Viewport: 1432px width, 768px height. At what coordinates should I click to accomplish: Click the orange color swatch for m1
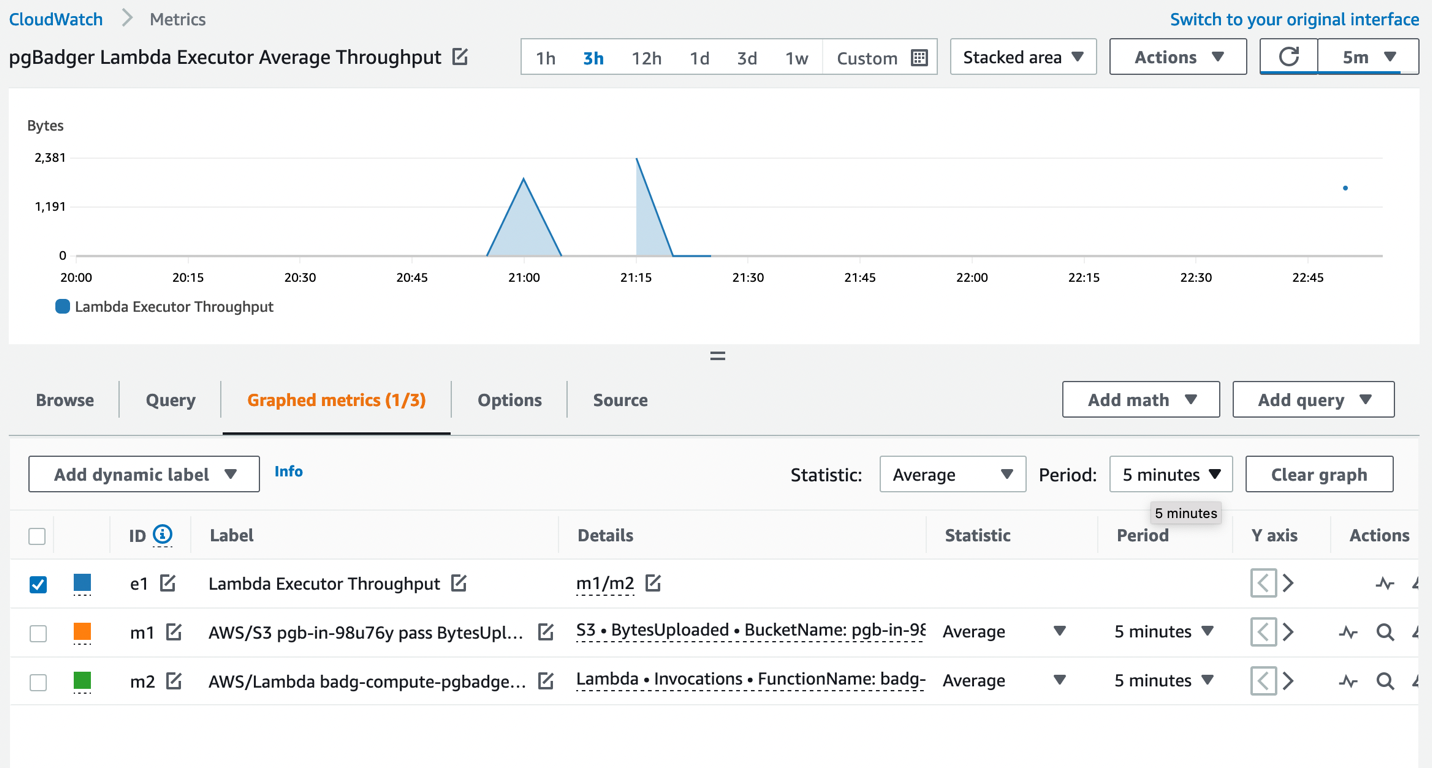tap(83, 632)
